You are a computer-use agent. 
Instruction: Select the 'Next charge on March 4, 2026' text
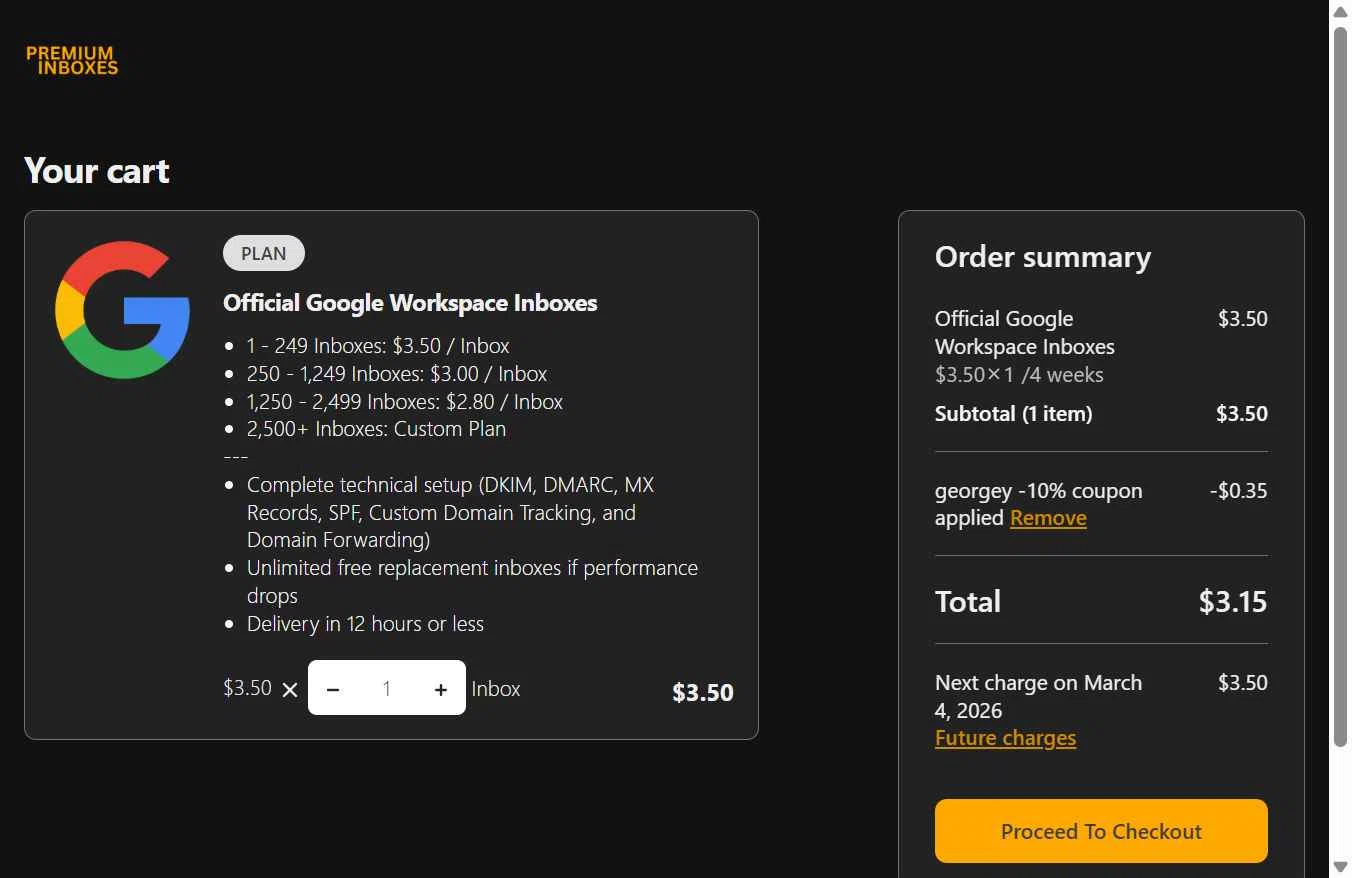(x=1038, y=697)
